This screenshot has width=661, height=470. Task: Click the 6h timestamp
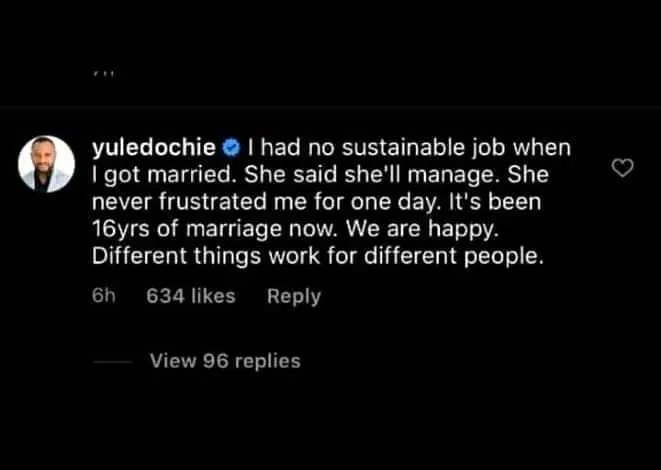[x=104, y=296]
